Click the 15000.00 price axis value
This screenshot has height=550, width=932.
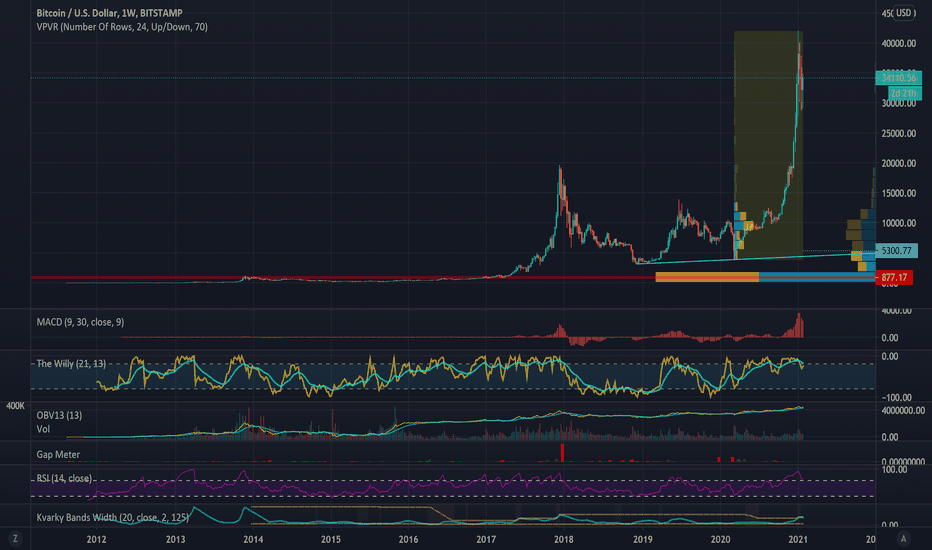pyautogui.click(x=899, y=193)
